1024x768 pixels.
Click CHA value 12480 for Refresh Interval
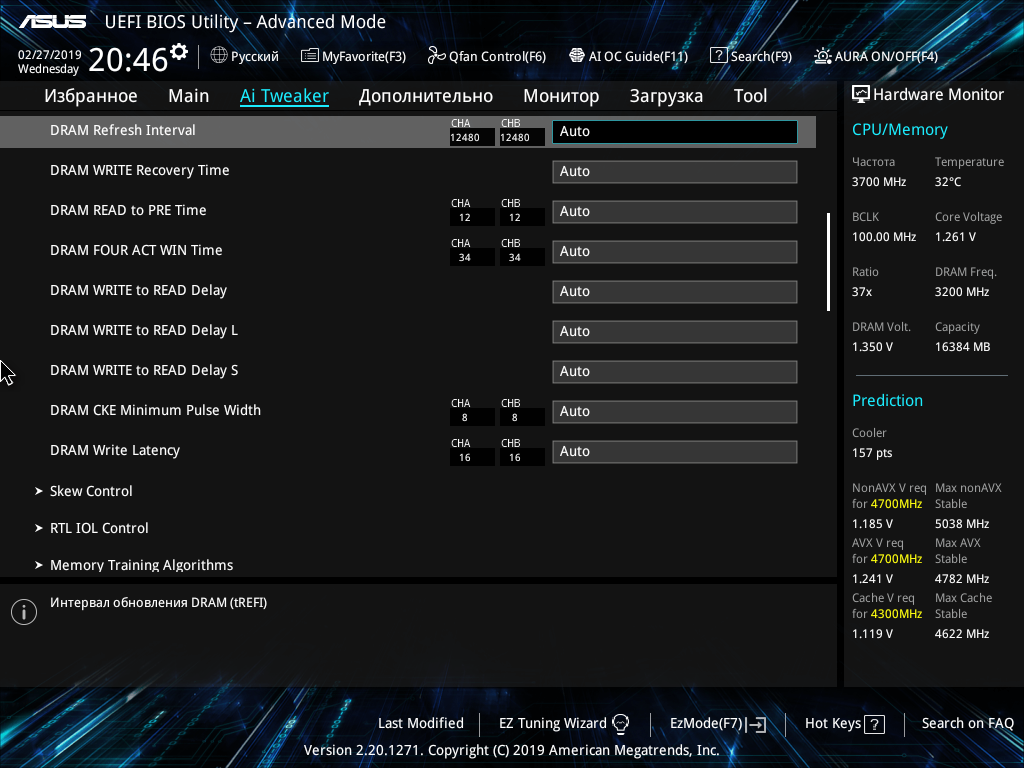click(472, 137)
